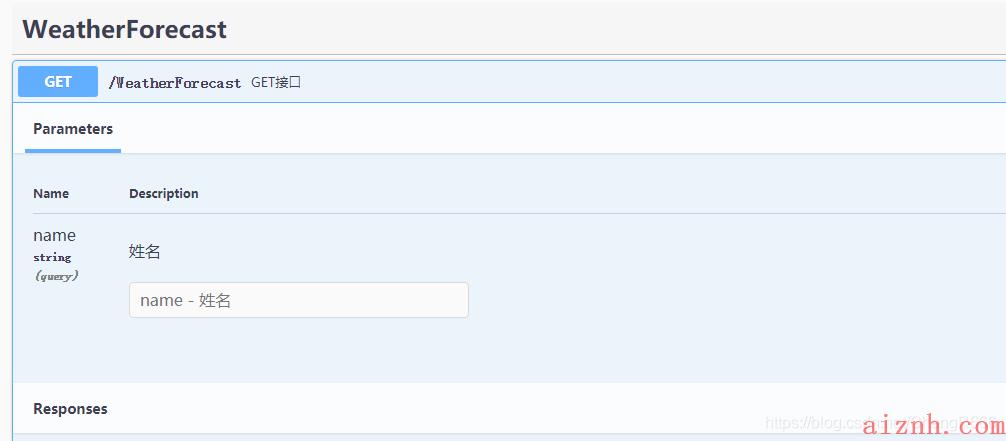This screenshot has height=441, width=1006.
Task: Select the /WeatherForecast endpoint path
Action: click(x=175, y=83)
